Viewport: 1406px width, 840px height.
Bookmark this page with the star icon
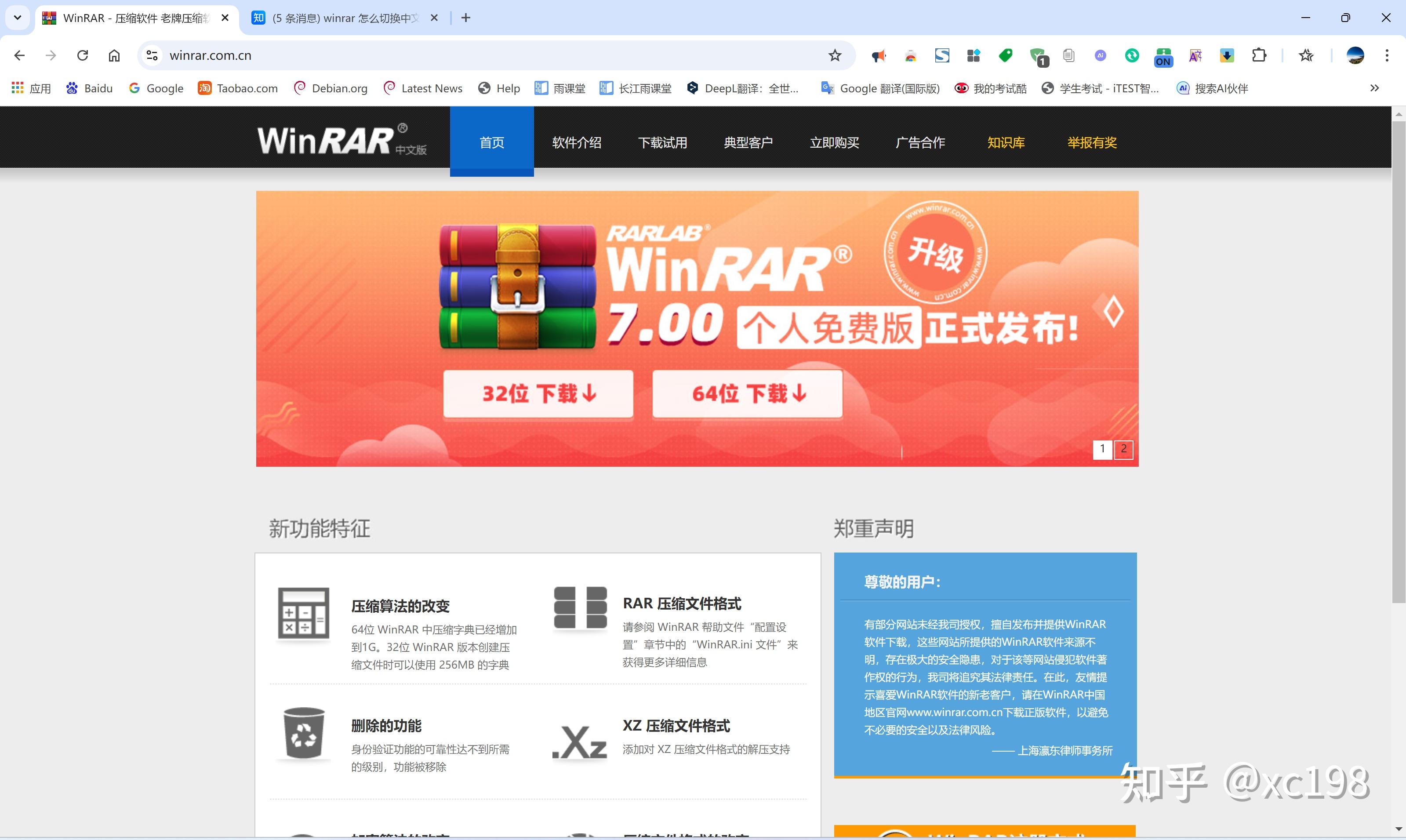[834, 55]
